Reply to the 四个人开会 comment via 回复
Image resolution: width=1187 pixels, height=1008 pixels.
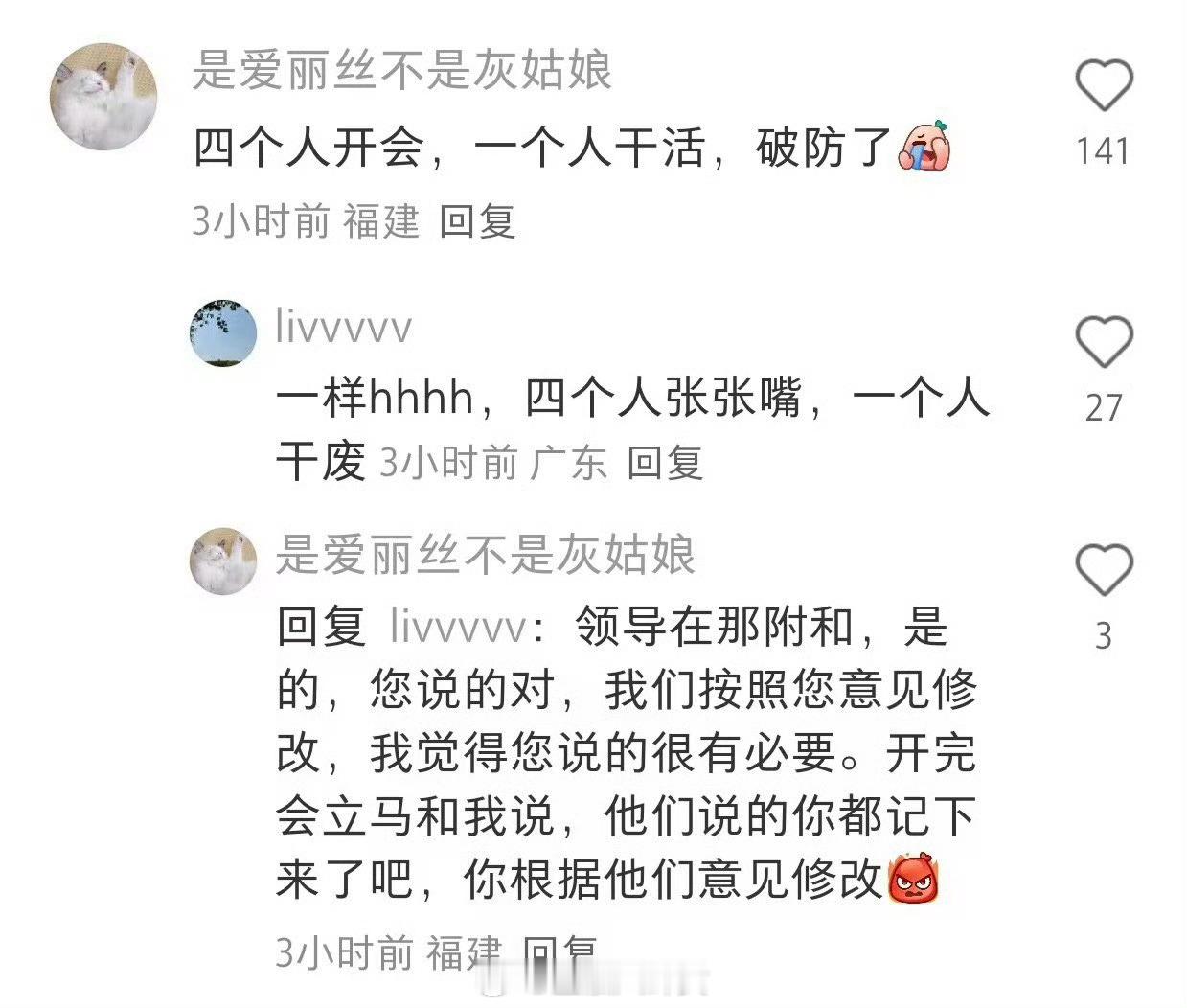click(x=477, y=221)
